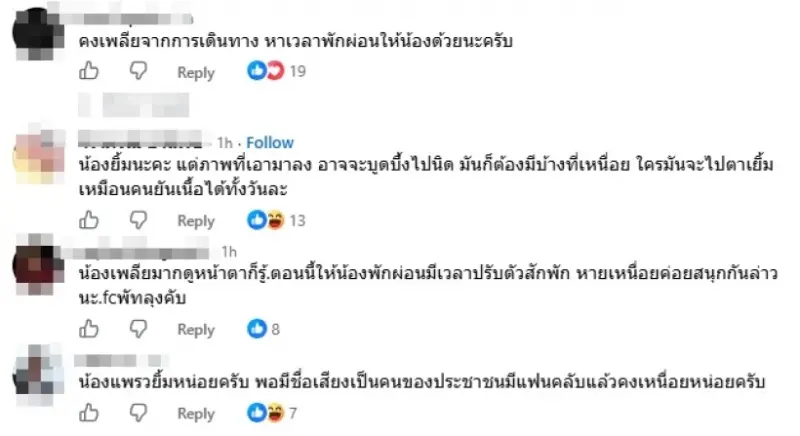Open the 1h timestamp of third comment

pos(229,251)
